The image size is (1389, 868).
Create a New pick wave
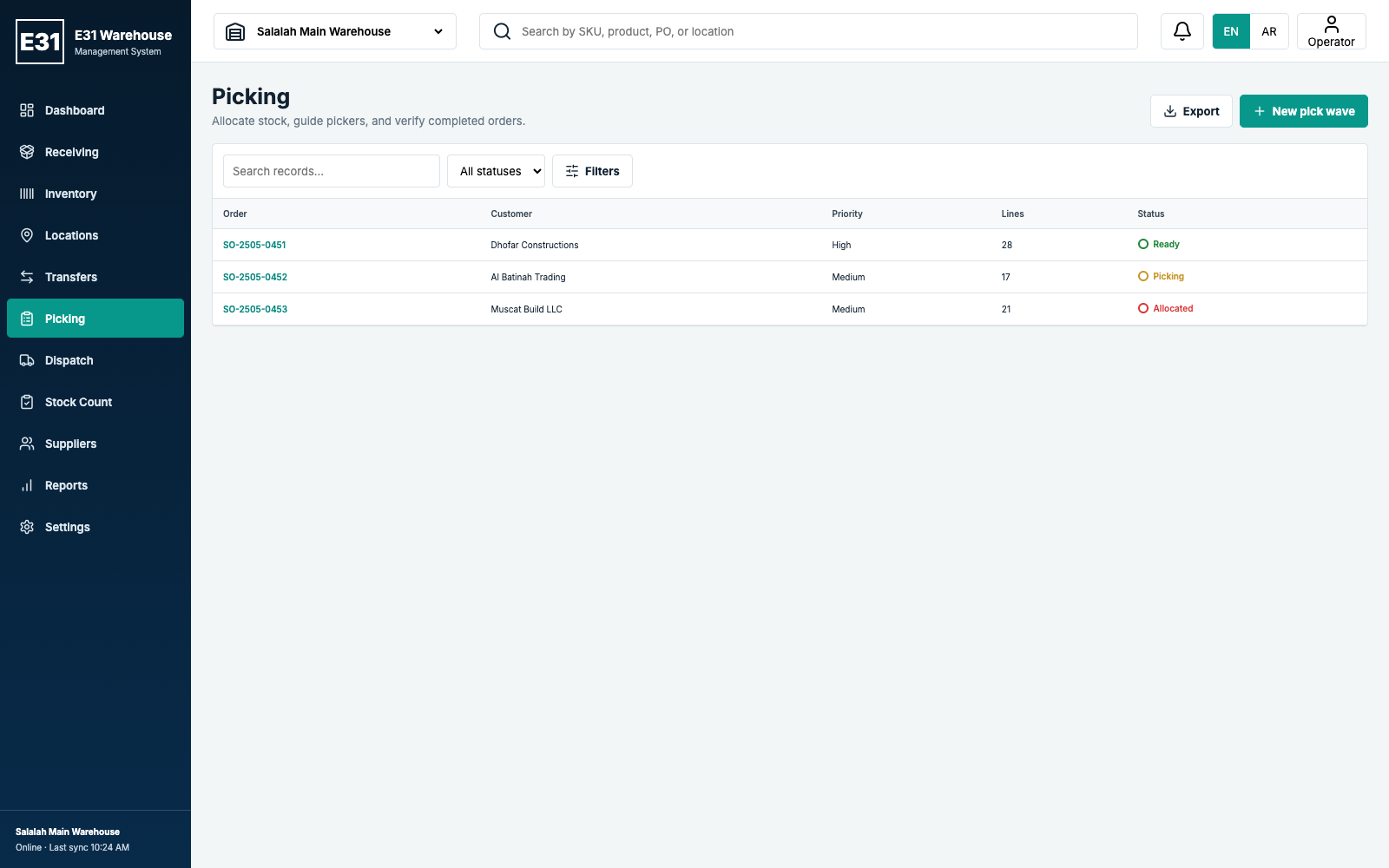coord(1303,111)
